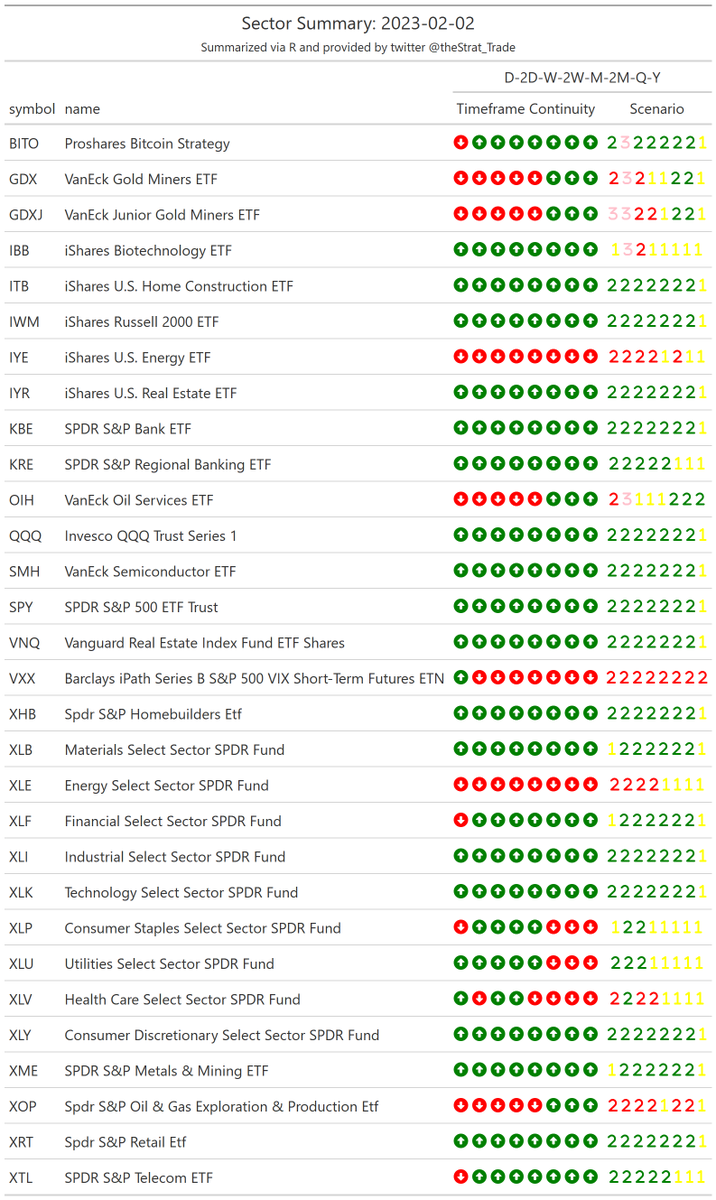This screenshot has width=716, height=1200.
Task: Click the green up arrow in the VXX row
Action: [461, 678]
